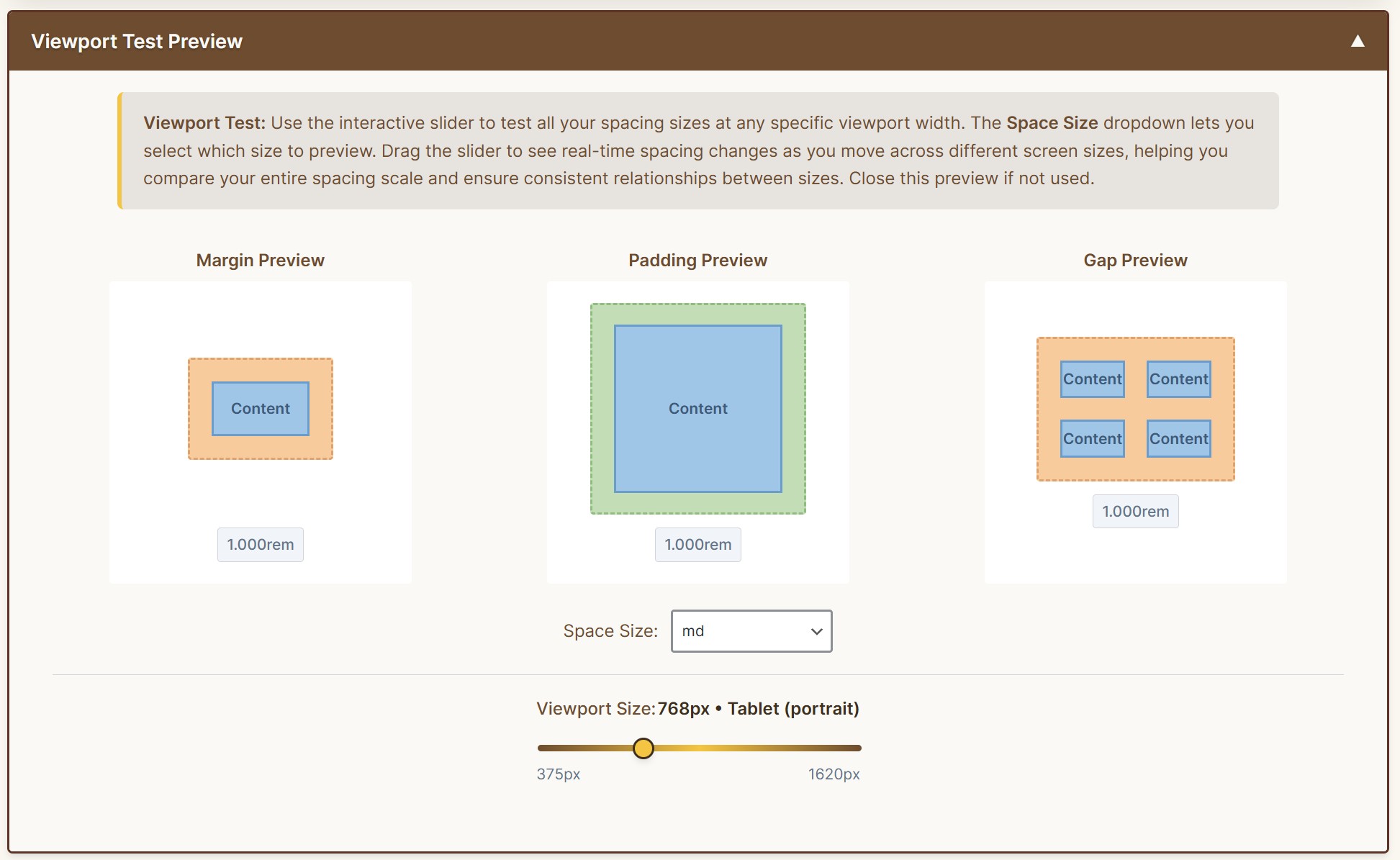
Task: Click the Viewport Test Preview header title
Action: pyautogui.click(x=137, y=41)
